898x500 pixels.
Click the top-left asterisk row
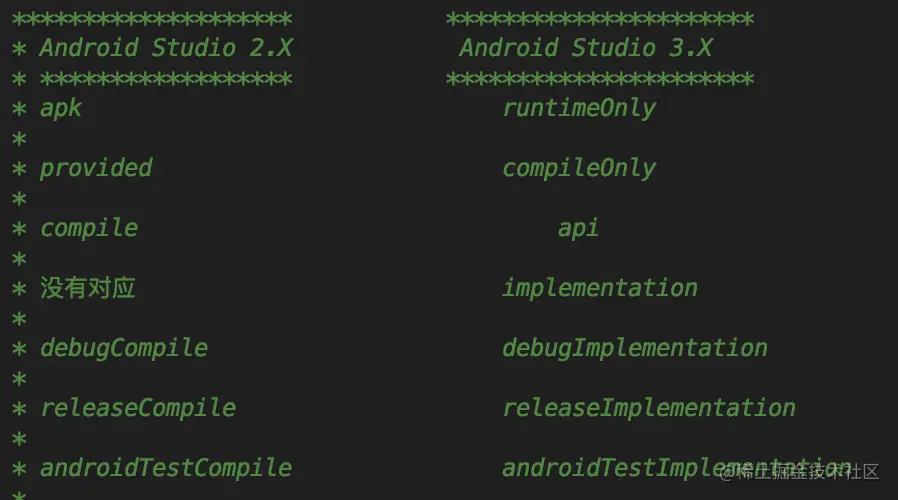click(x=151, y=19)
